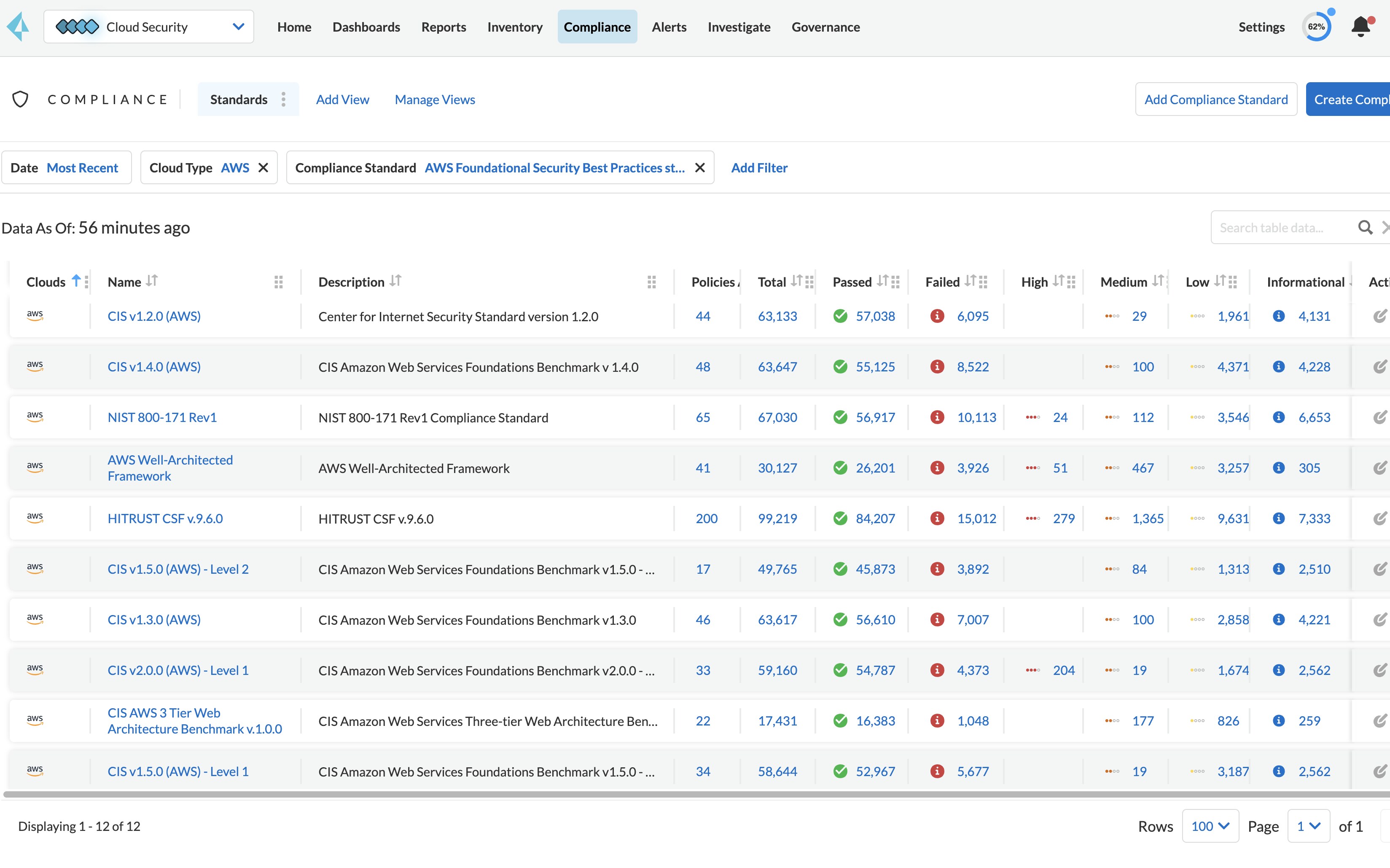Click the notification bell icon
The width and height of the screenshot is (1390, 868).
(1361, 27)
